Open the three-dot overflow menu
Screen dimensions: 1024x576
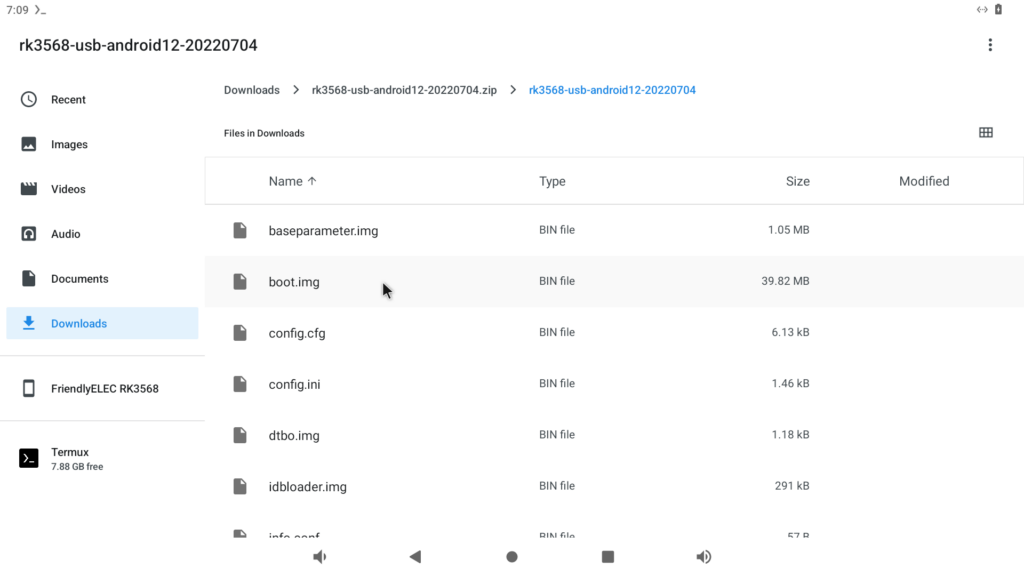tap(990, 45)
